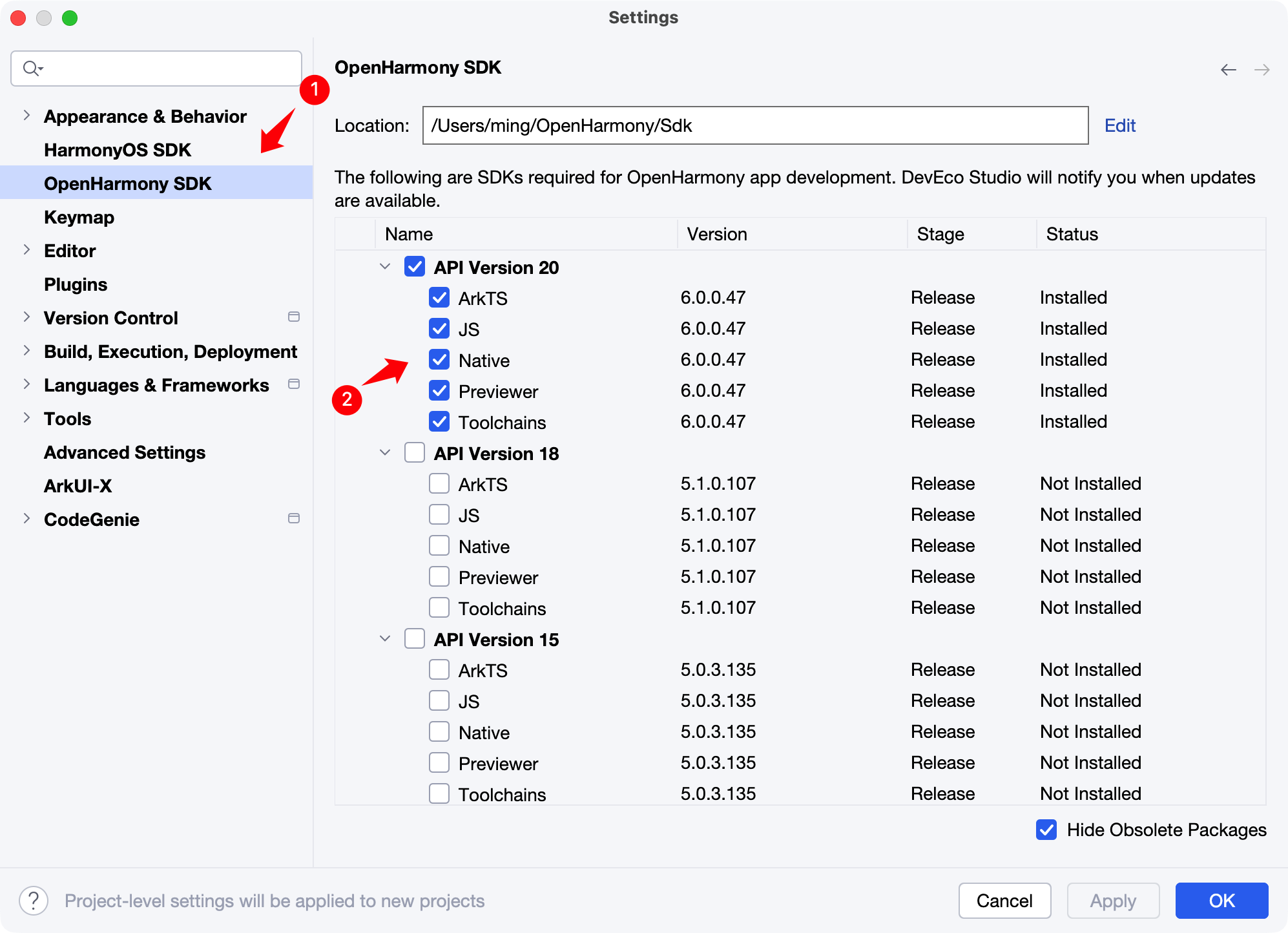This screenshot has width=1288, height=933.
Task: Expand the CodeGenie settings section
Action: coord(26,519)
